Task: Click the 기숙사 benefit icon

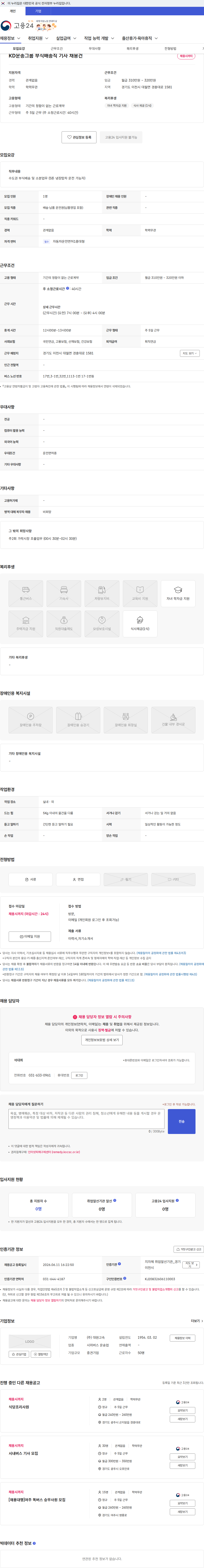Action: pos(64,593)
